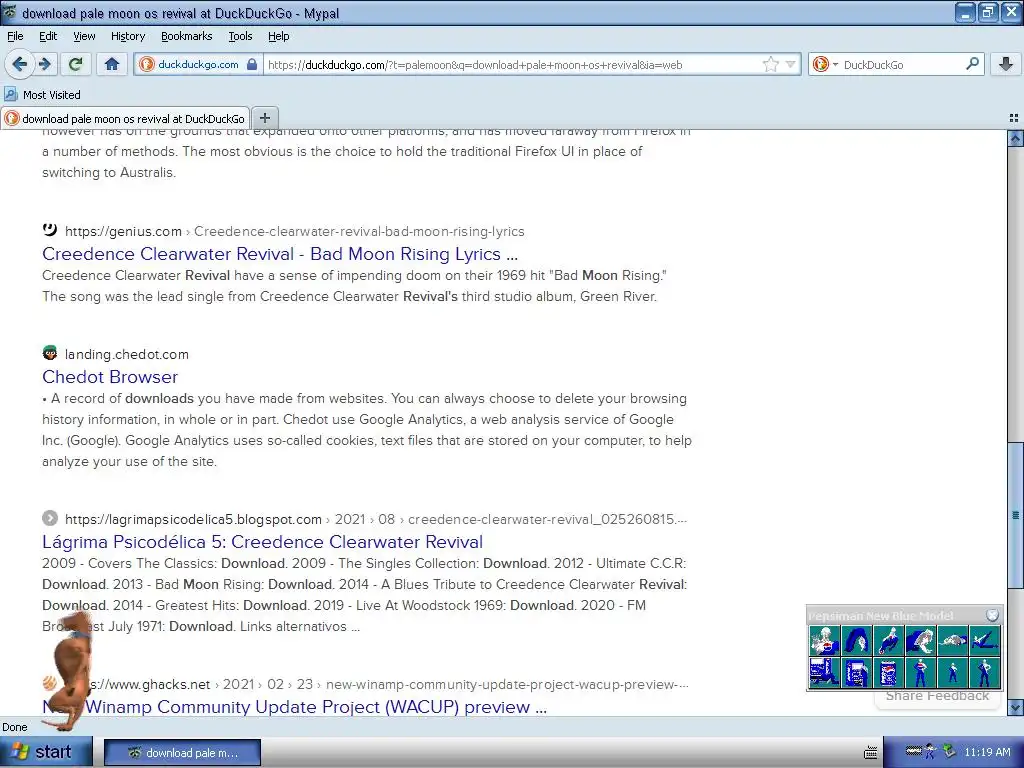This screenshot has width=1024, height=768.
Task: Open the Edit menu
Action: (48, 36)
